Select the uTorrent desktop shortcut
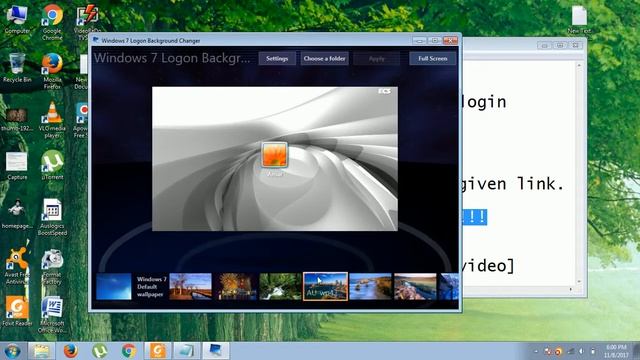This screenshot has width=640, height=360. point(52,165)
